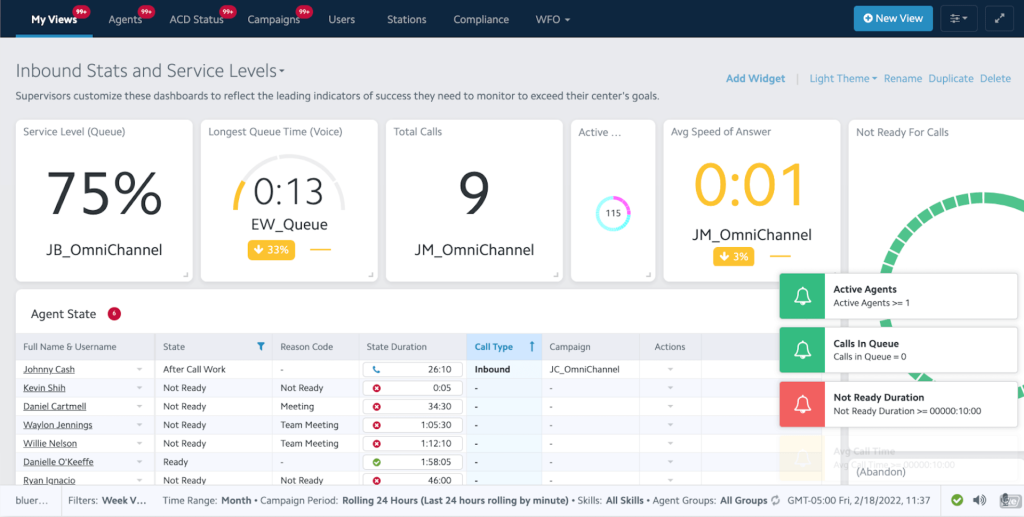
Task: Open Kevin Shih's profile link
Action: click(44, 388)
